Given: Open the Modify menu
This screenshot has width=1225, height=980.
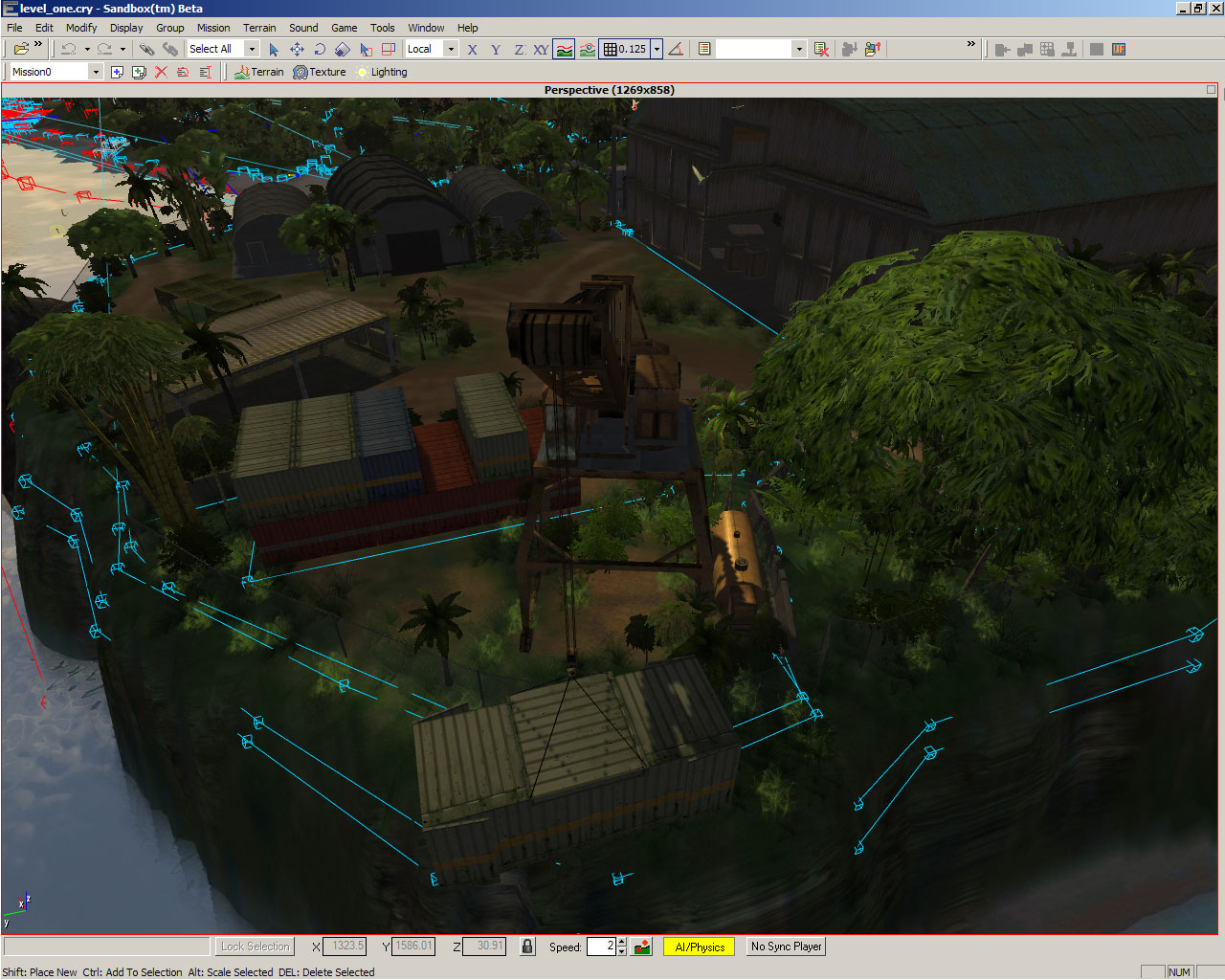Looking at the screenshot, I should click(x=81, y=28).
